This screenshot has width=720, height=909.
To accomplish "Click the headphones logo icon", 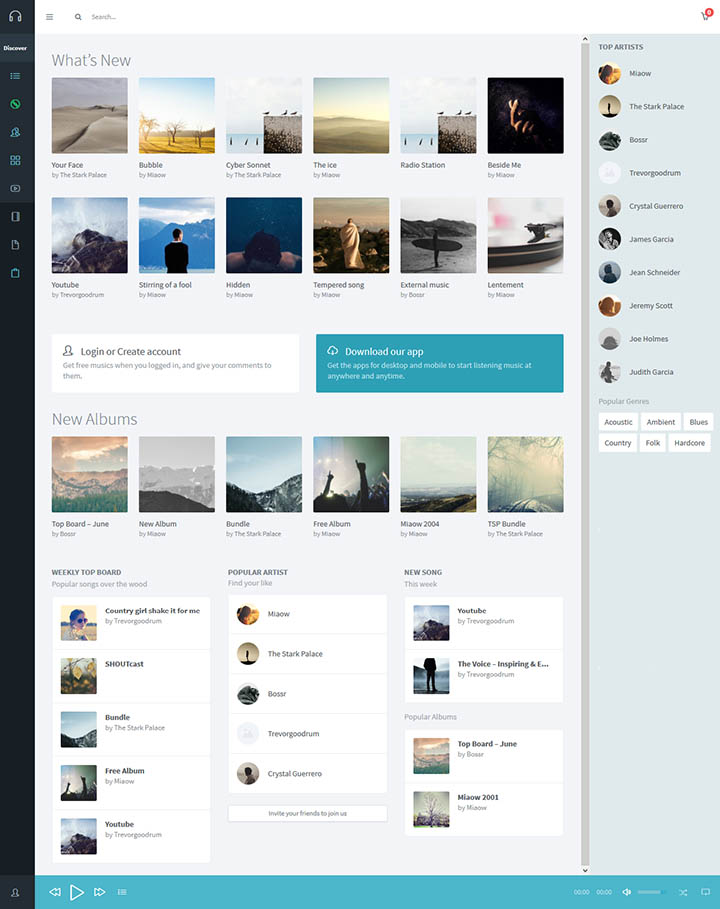I will (15, 16).
